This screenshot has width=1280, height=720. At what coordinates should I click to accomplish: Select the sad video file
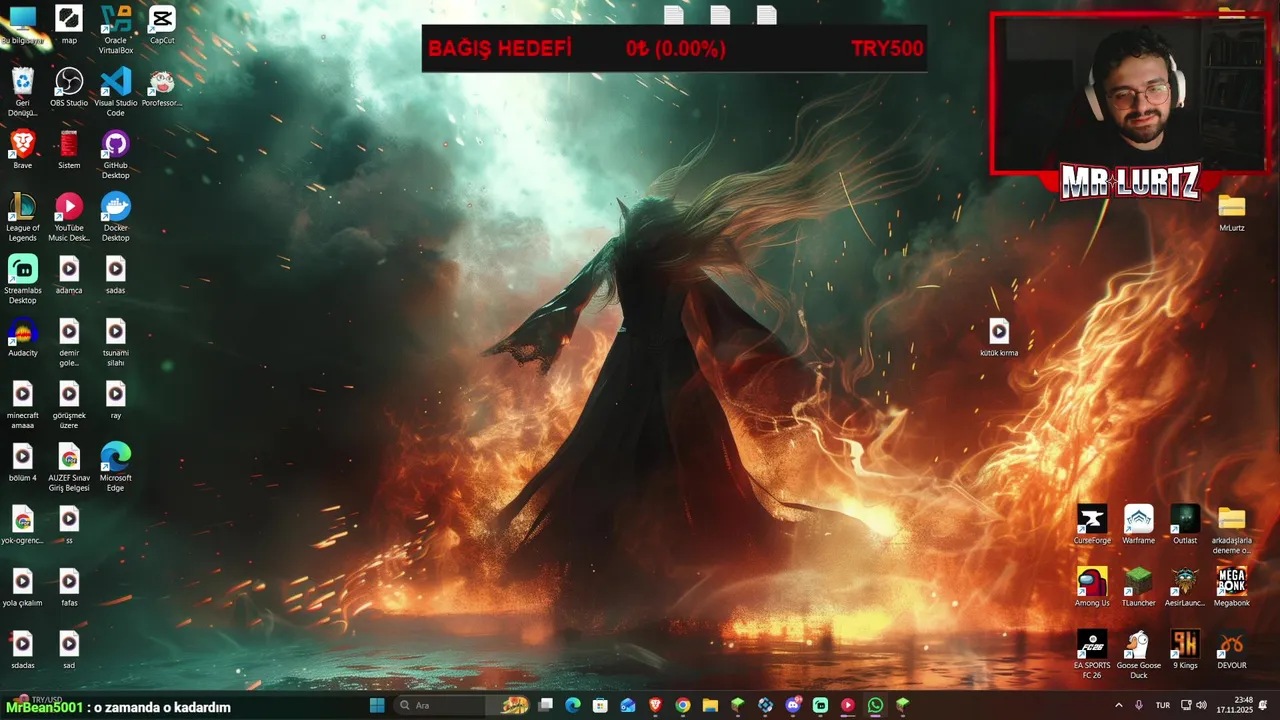point(69,649)
